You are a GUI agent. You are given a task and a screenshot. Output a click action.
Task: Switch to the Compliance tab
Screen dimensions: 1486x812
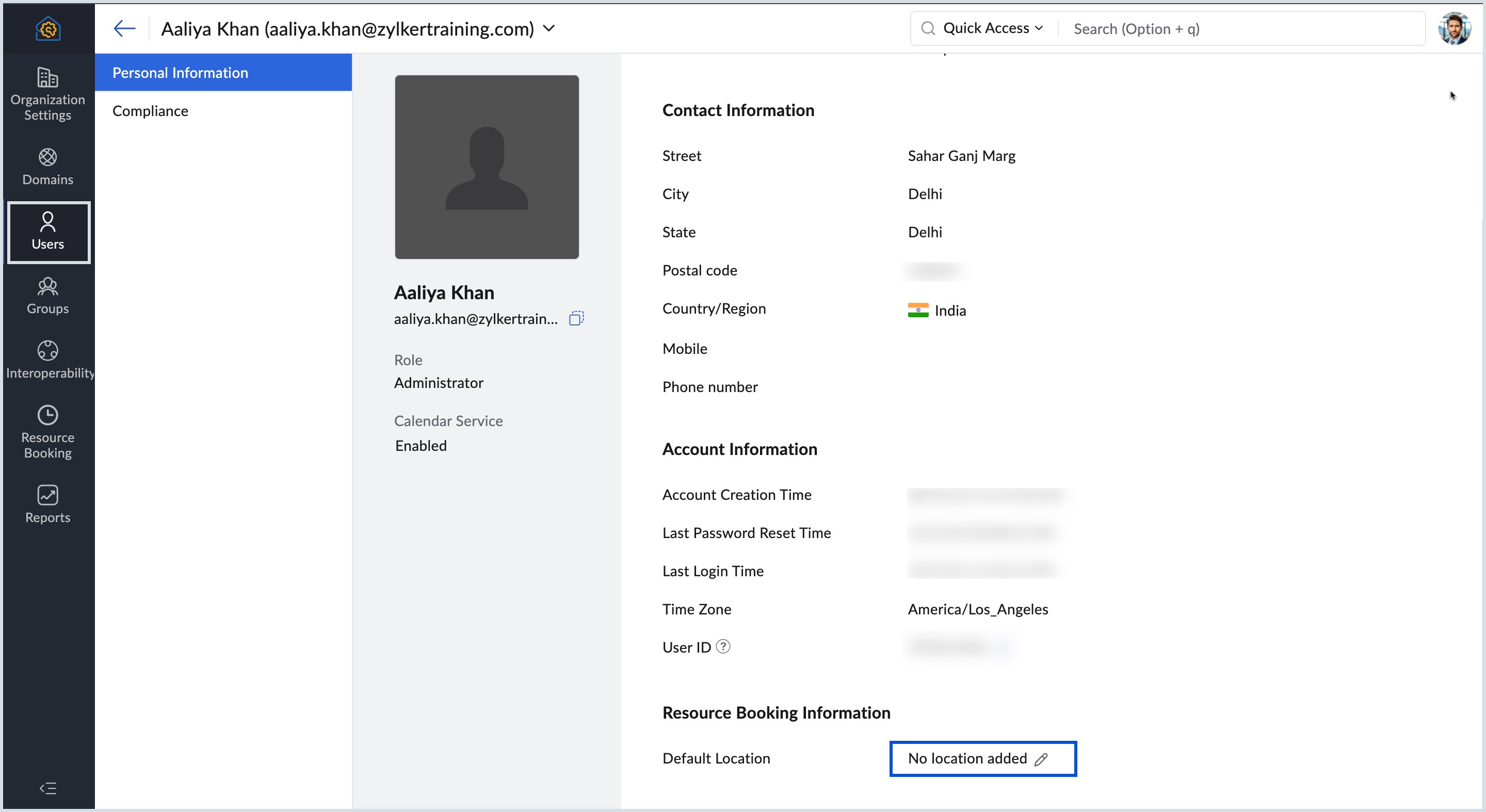[x=150, y=111]
